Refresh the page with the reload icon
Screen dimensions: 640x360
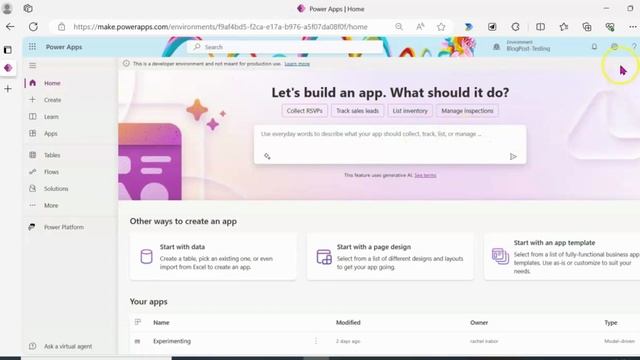(33, 27)
